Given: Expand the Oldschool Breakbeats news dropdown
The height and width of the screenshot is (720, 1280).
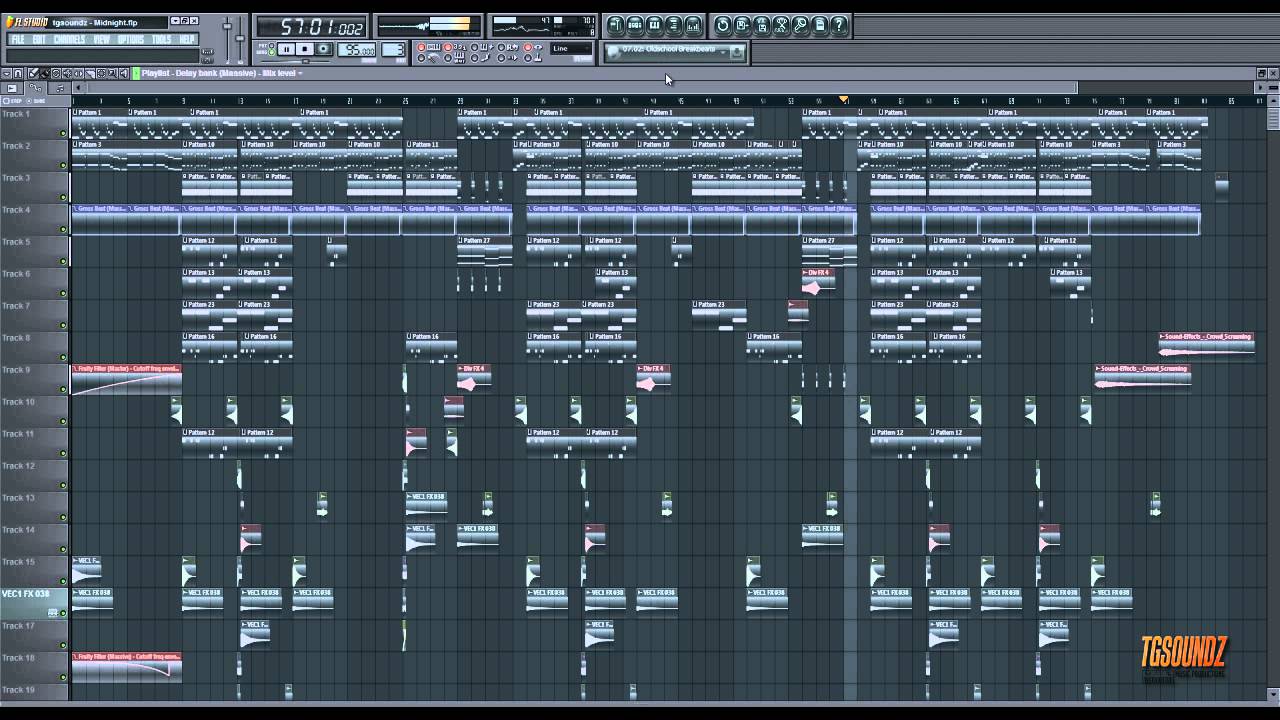Looking at the screenshot, I should 722,52.
